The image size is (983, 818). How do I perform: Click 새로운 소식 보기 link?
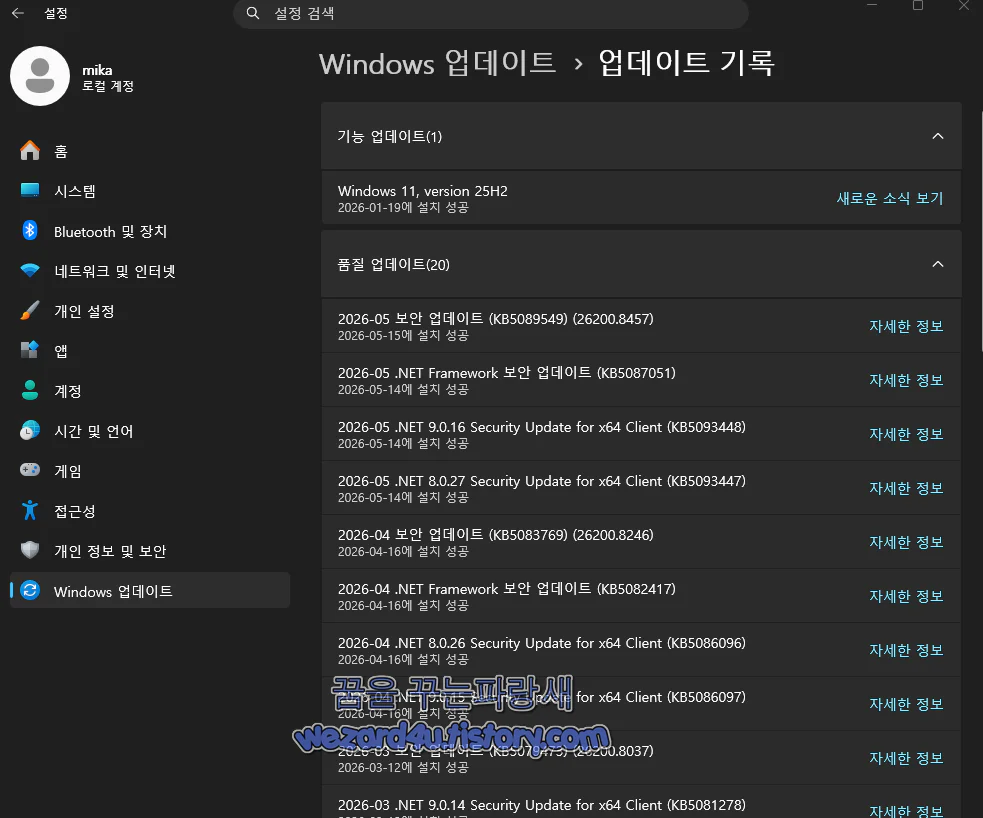(x=890, y=198)
